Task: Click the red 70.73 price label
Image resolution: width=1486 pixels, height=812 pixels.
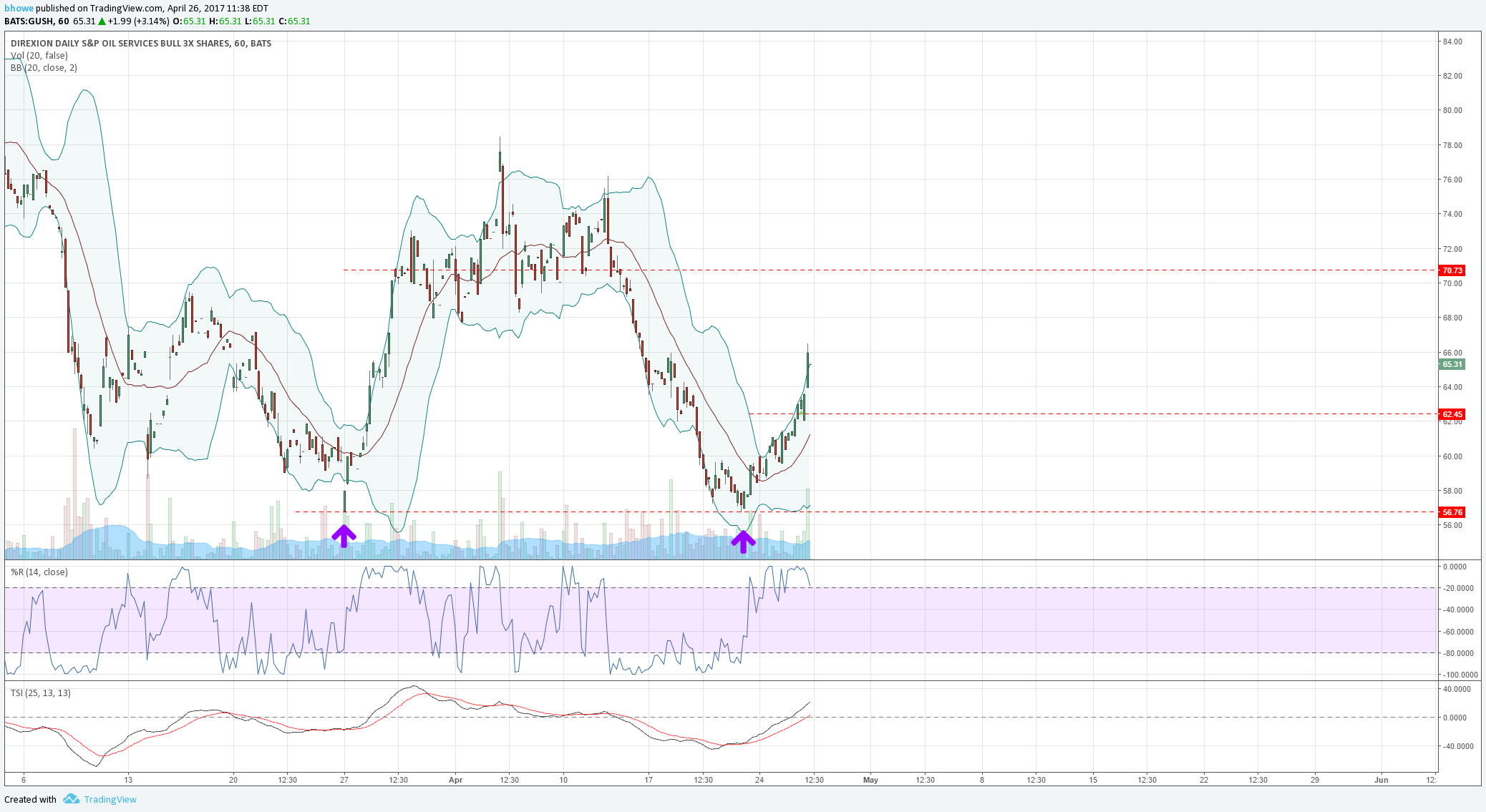Action: pos(1452,270)
